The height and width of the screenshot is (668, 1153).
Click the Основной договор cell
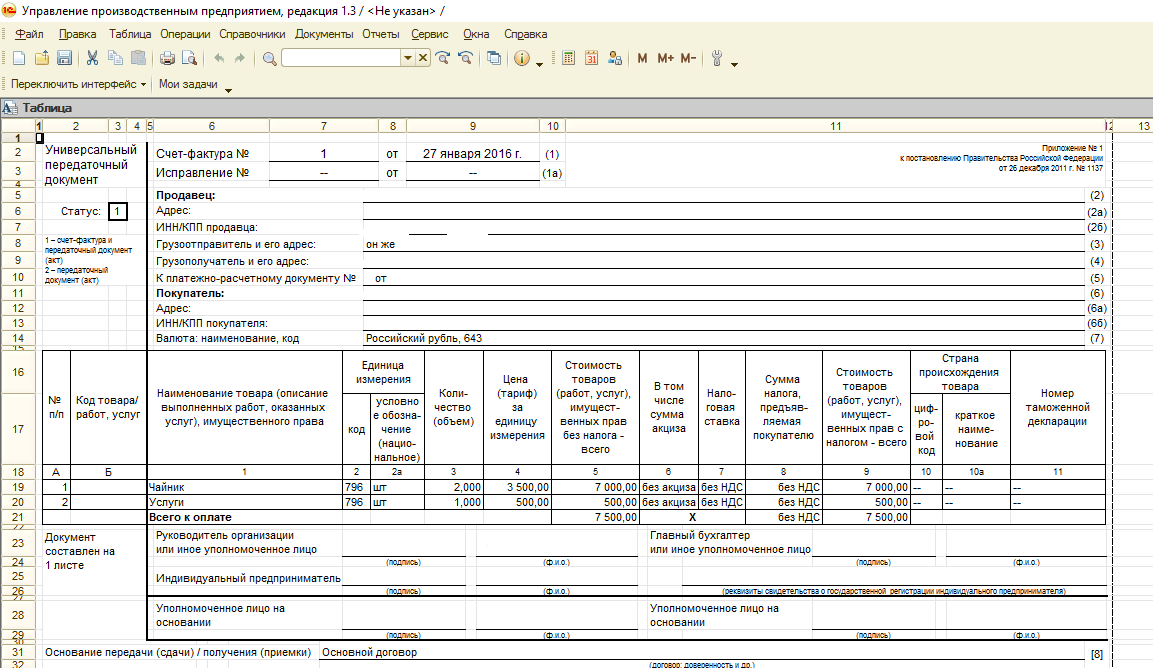click(x=704, y=653)
